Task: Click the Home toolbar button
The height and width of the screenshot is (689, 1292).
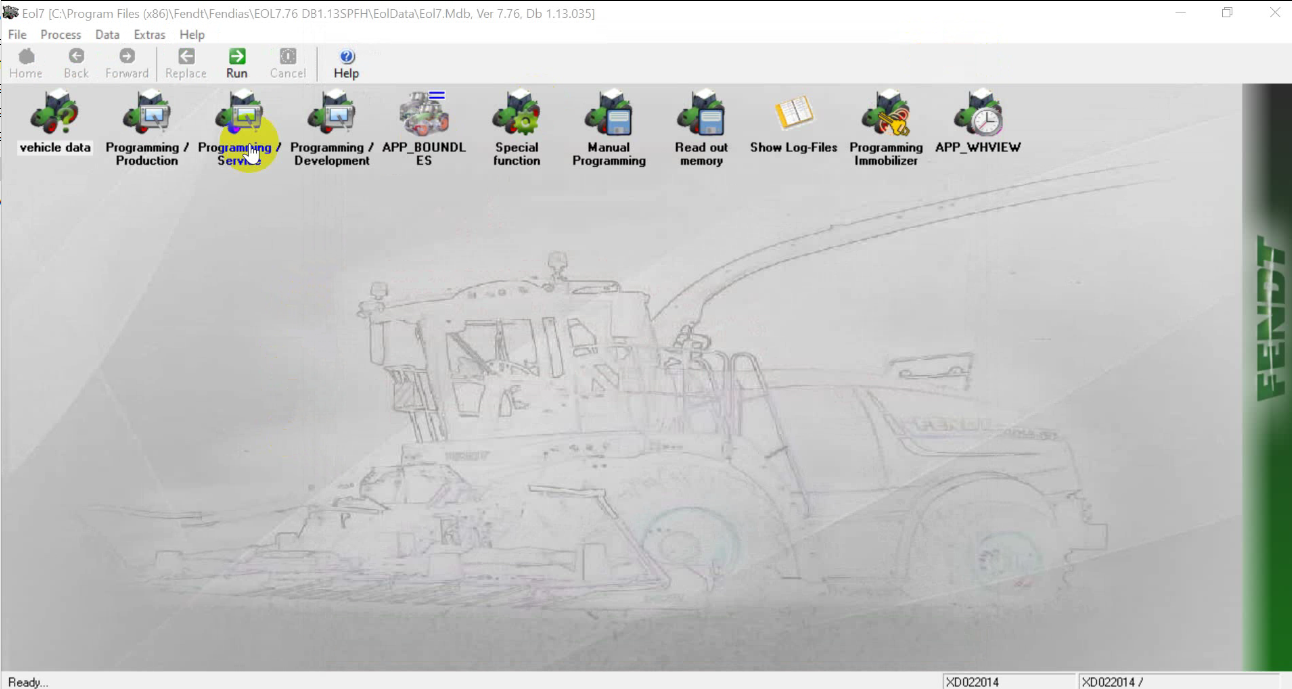Action: 26,64
